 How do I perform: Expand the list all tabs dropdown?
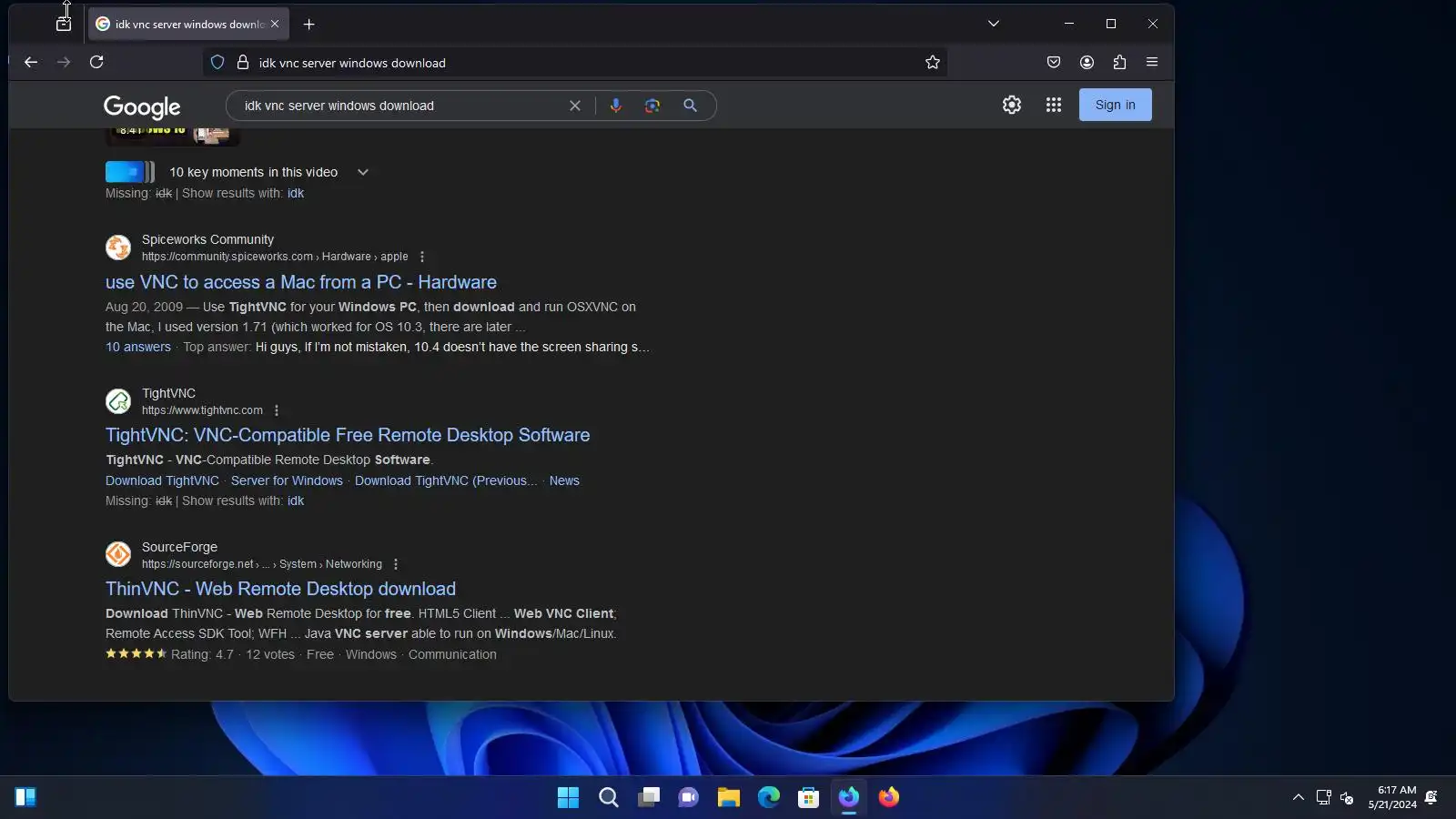tap(994, 24)
